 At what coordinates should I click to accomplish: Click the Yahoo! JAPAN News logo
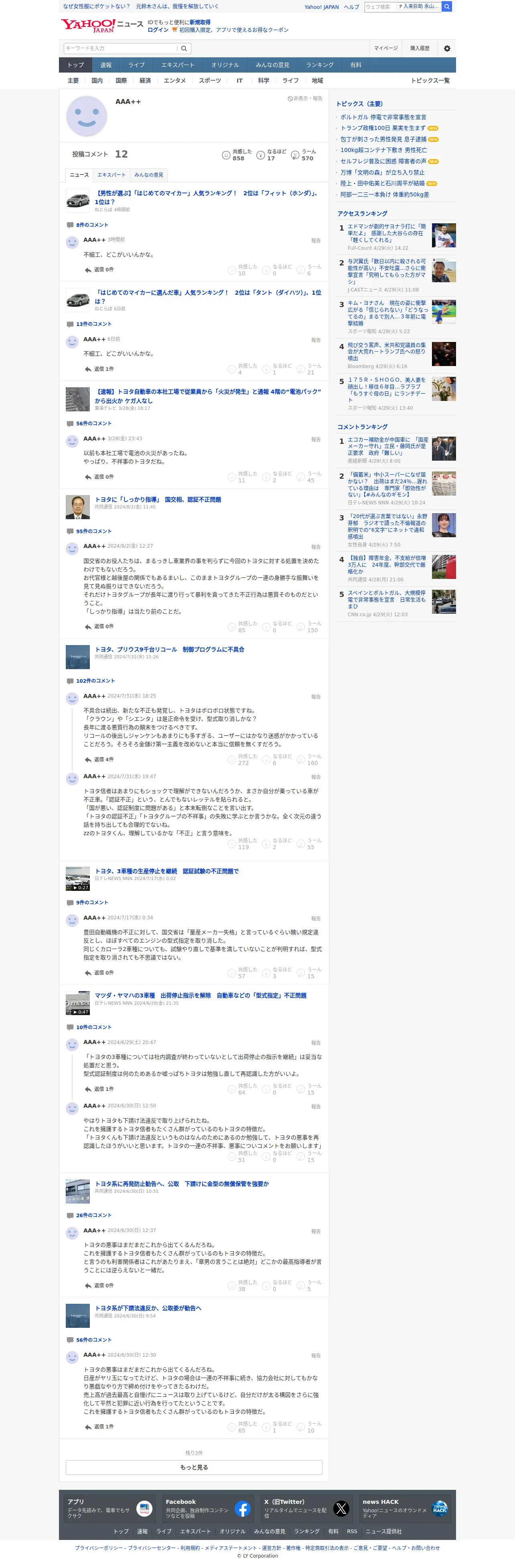(101, 25)
